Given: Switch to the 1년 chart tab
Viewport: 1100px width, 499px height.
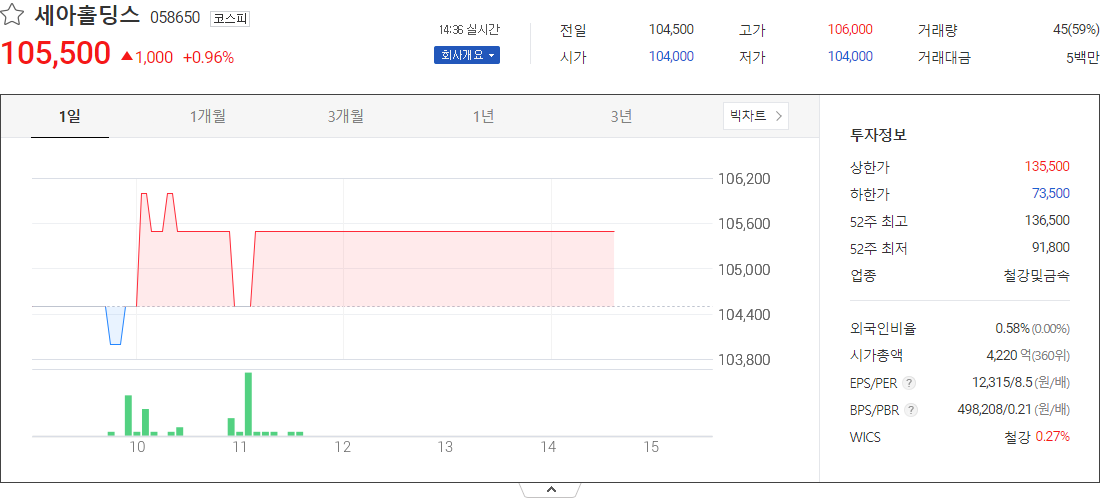Looking at the screenshot, I should 483,117.
